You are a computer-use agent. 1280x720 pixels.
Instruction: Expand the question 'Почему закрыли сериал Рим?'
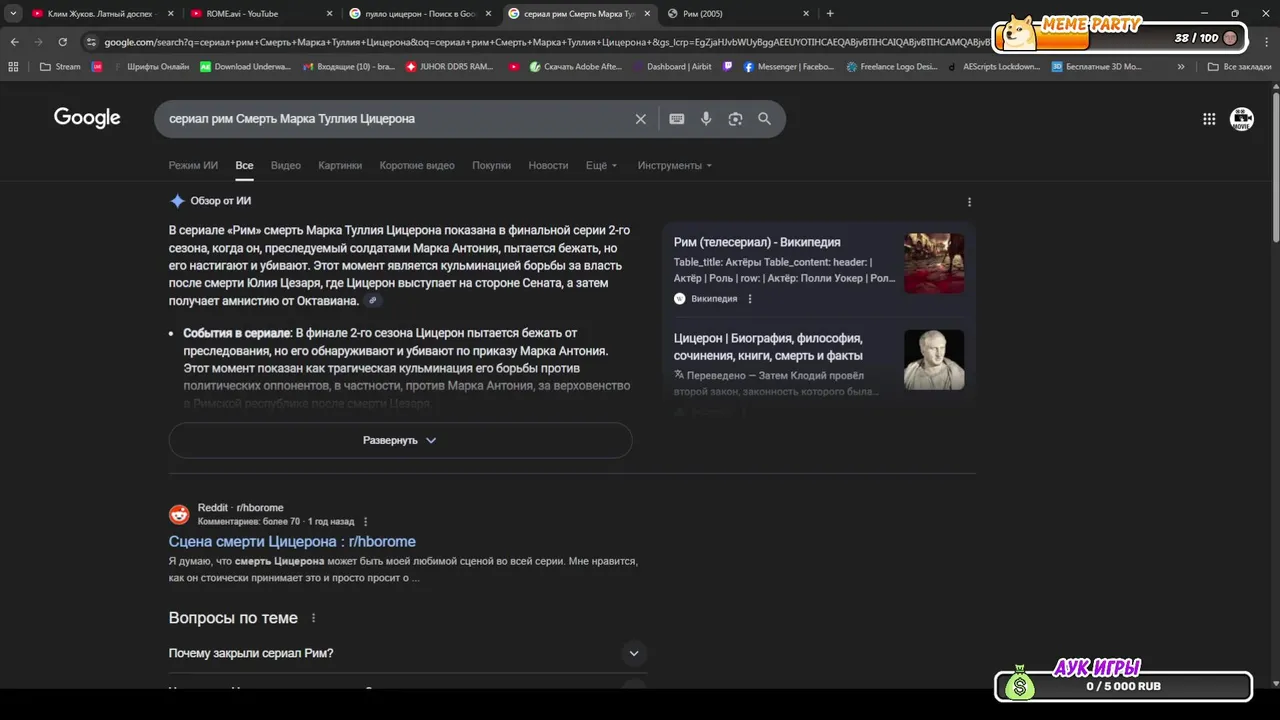408,653
